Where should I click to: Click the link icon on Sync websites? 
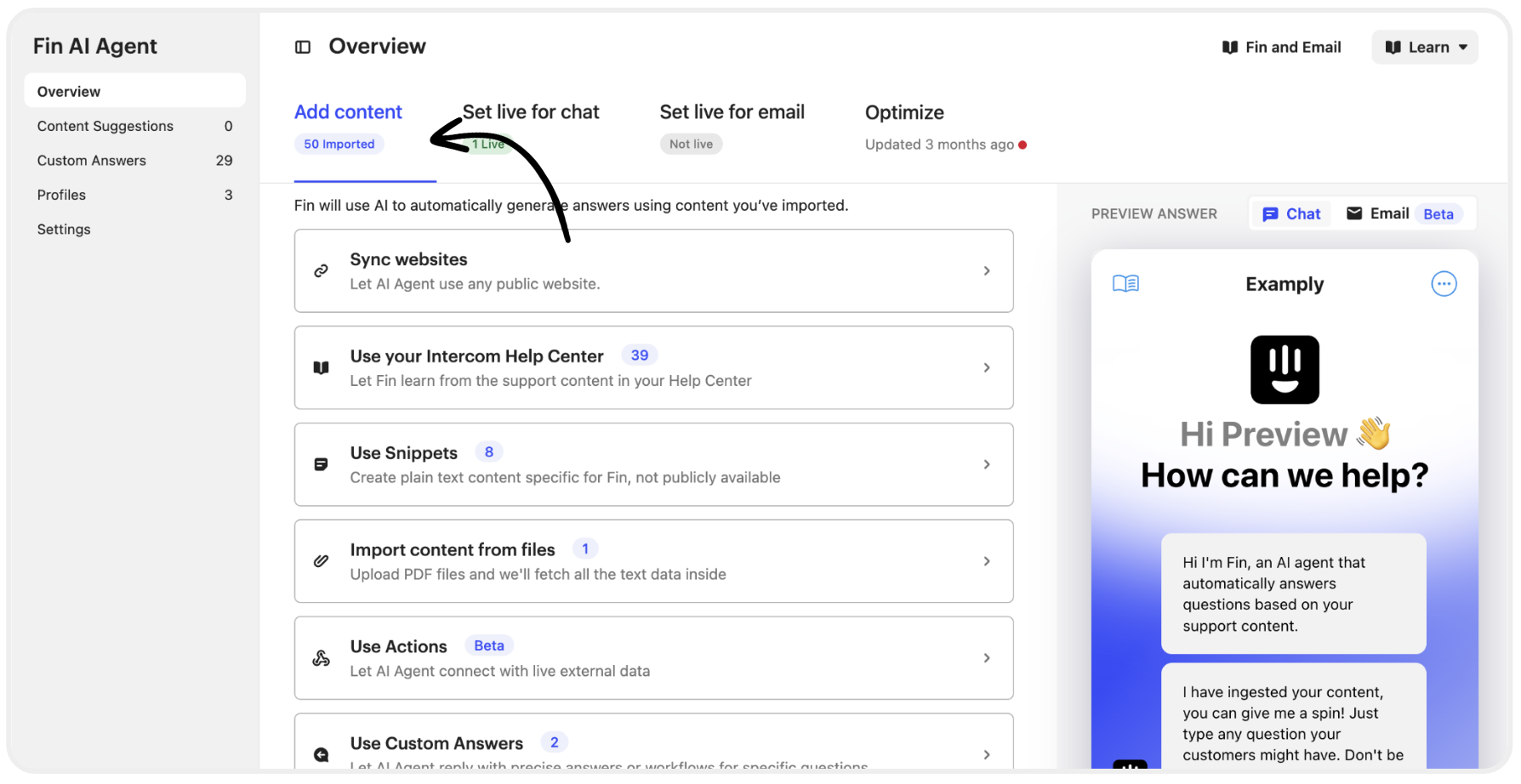321,270
